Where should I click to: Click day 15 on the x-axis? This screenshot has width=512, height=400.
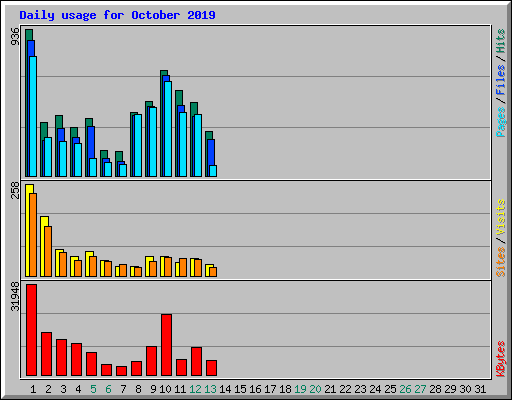pyautogui.click(x=240, y=389)
